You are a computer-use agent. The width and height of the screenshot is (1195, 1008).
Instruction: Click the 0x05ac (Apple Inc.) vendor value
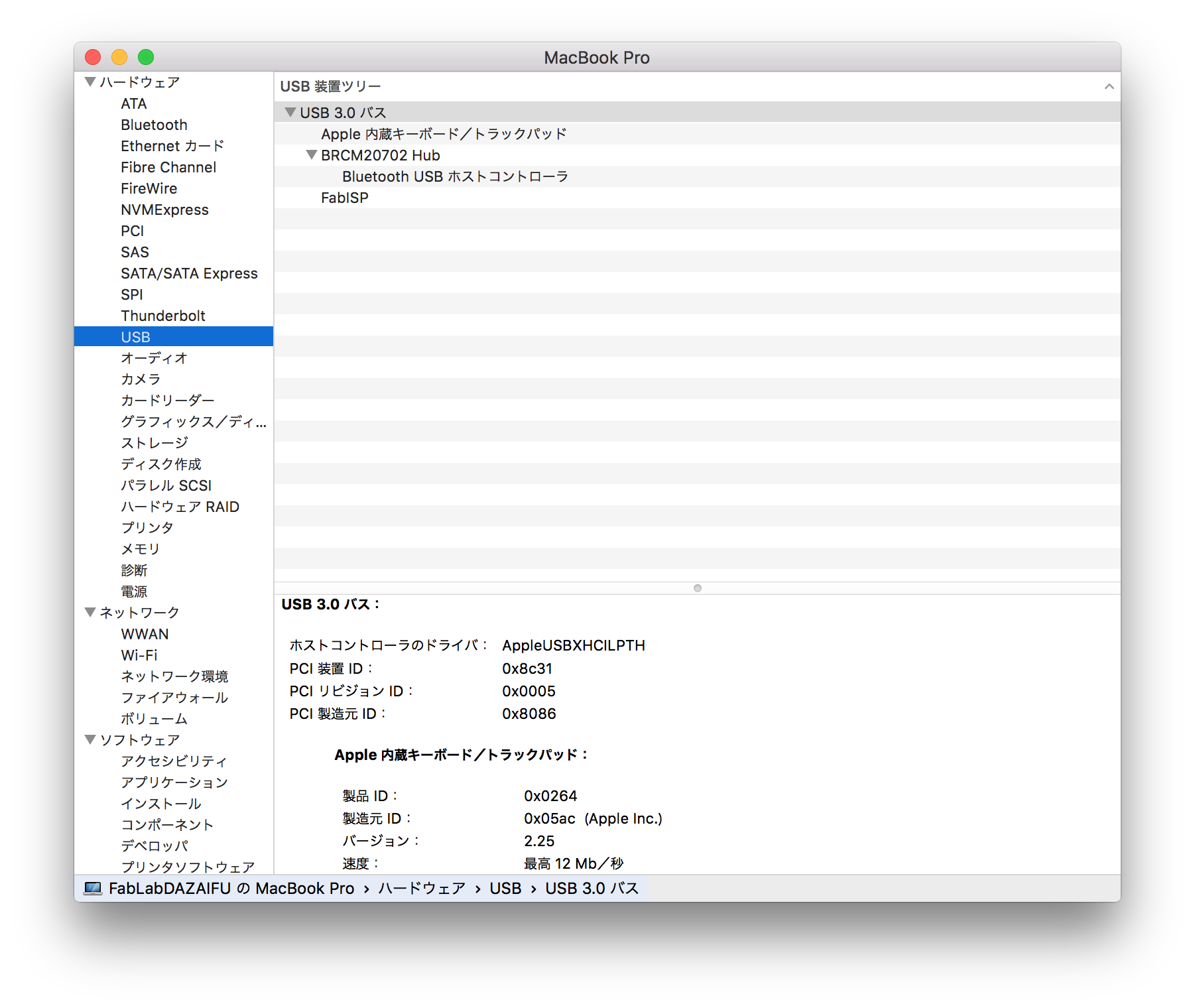tap(593, 818)
